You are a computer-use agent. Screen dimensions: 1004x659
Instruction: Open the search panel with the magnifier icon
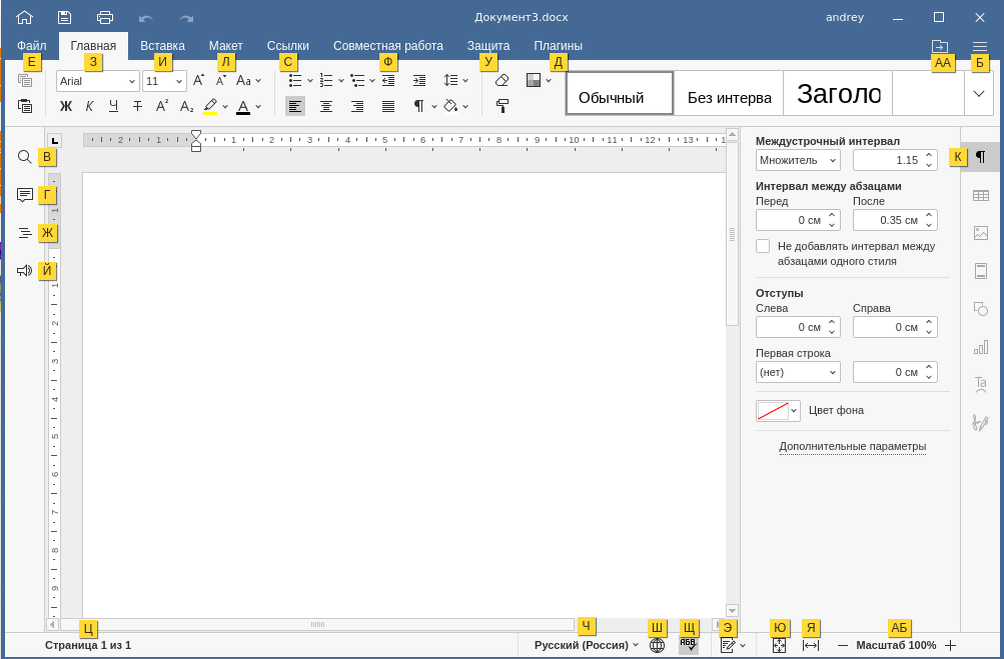point(24,157)
